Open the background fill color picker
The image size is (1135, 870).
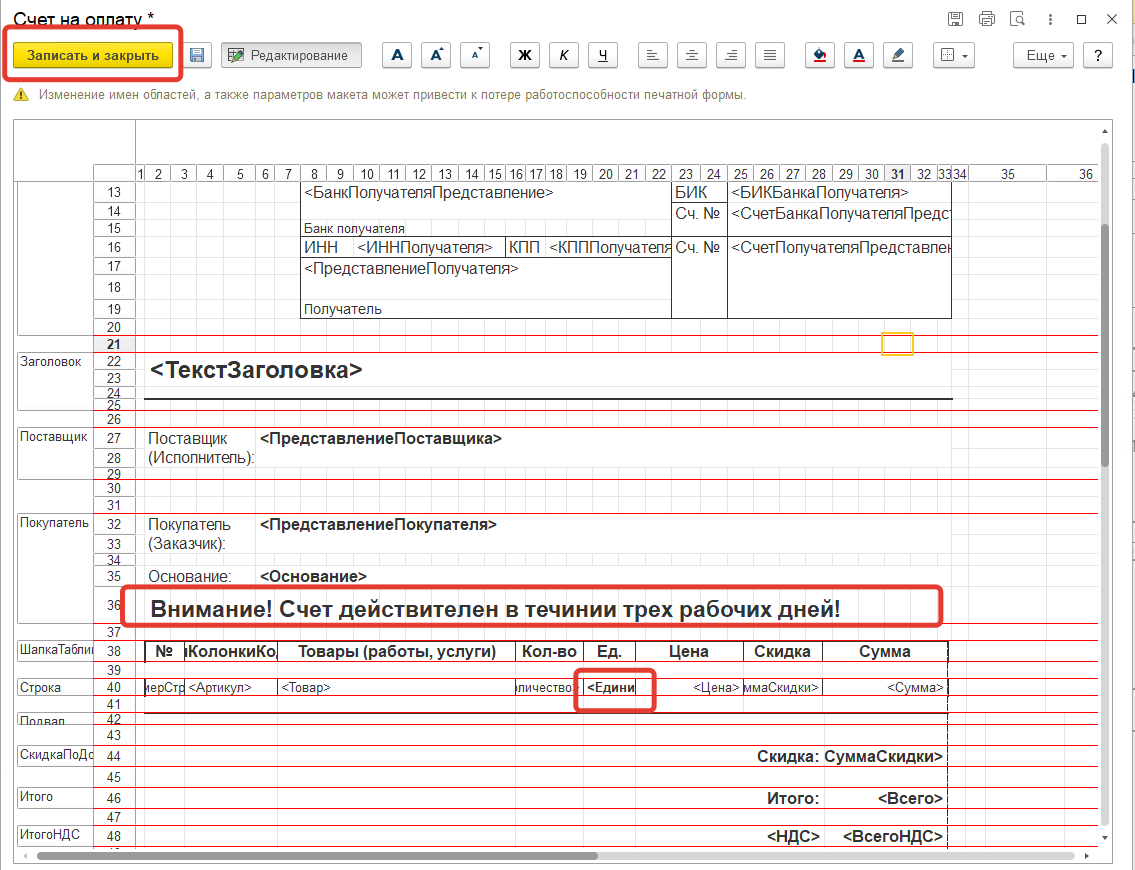[x=819, y=55]
